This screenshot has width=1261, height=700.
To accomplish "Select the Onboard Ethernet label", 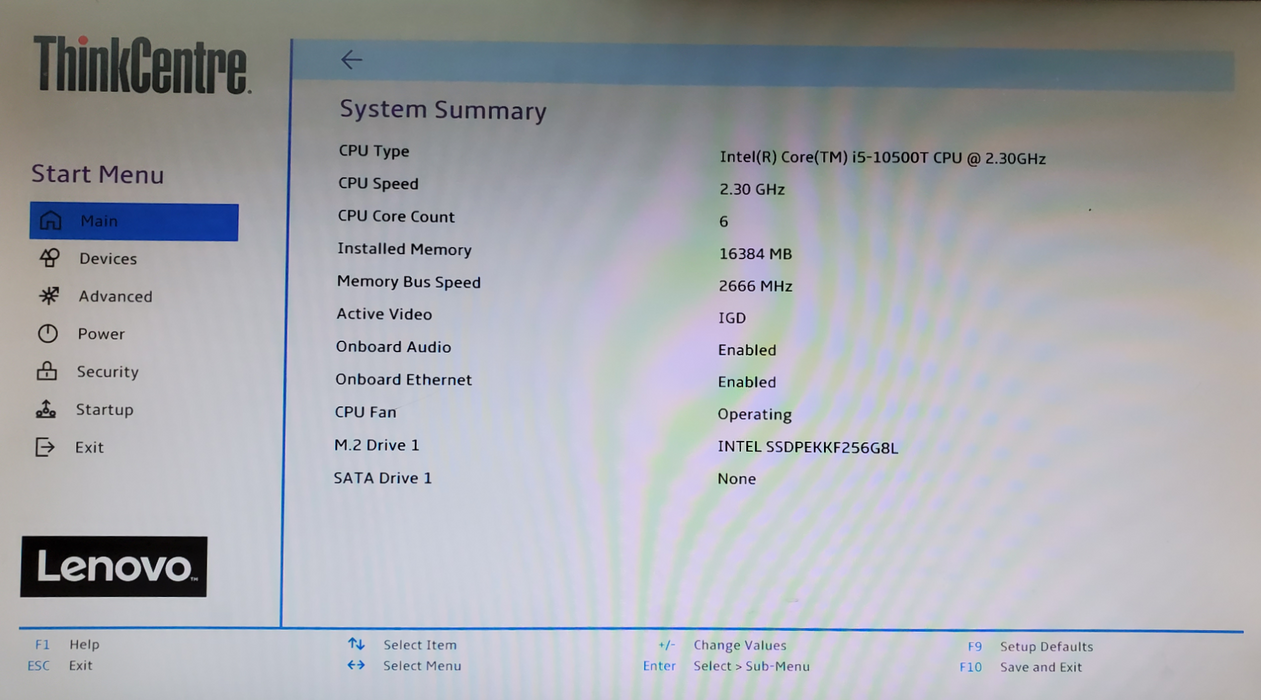I will 403,380.
